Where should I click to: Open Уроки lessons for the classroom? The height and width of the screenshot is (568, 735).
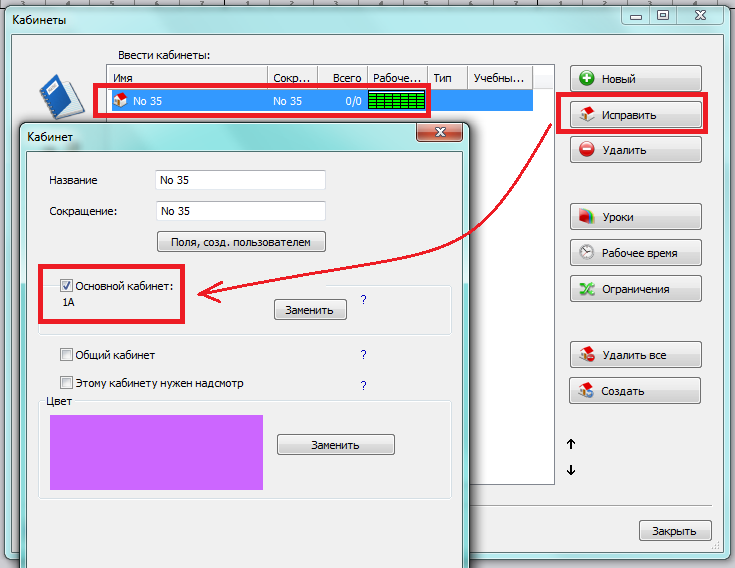pos(636,217)
